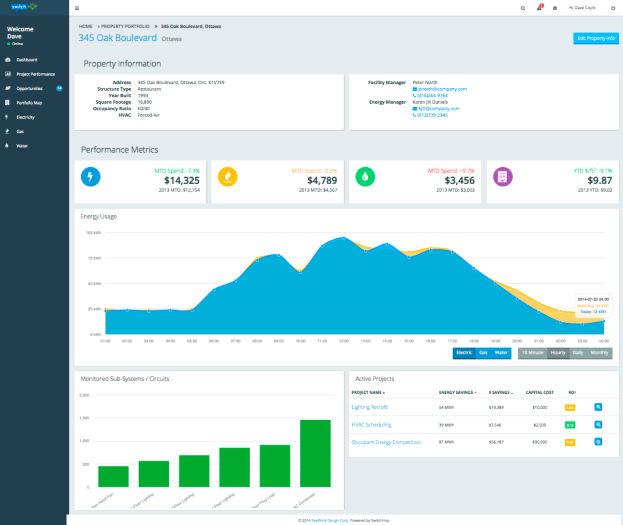Click the power logout icon

(613, 8)
